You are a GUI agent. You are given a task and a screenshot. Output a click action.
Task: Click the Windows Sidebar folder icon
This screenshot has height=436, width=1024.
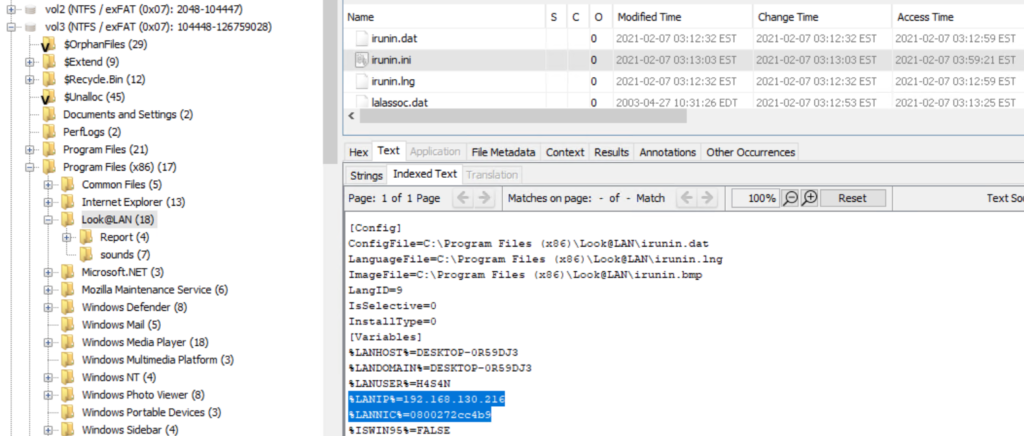pyautogui.click(x=68, y=429)
